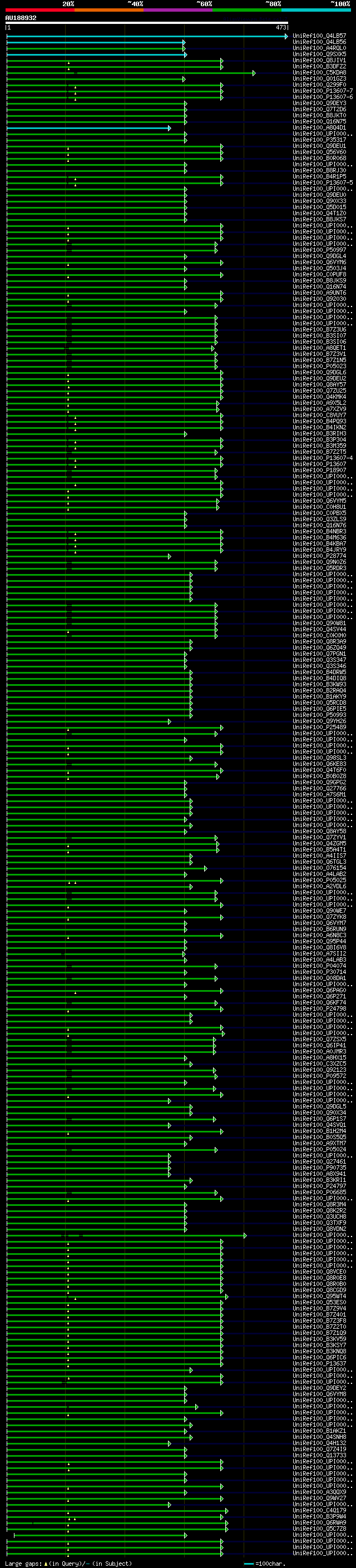Click the UniRef100_Q5RDR3 label
Screen dimensions: 356x1568
click(319, 568)
